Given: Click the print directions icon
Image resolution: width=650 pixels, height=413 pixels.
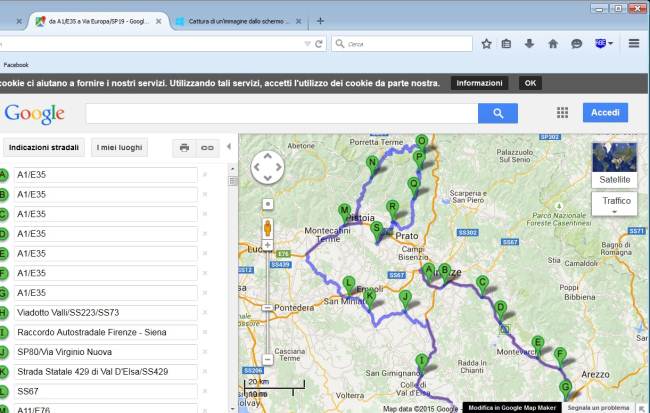Looking at the screenshot, I should 184,148.
